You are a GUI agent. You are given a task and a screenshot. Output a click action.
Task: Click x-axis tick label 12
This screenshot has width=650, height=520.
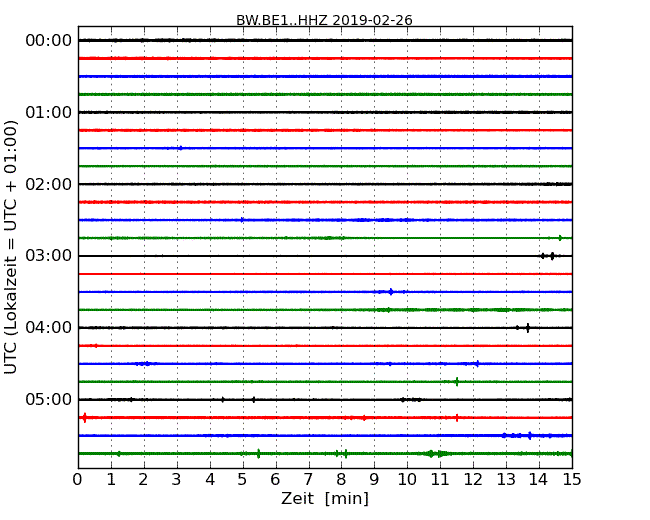[x=473, y=480]
